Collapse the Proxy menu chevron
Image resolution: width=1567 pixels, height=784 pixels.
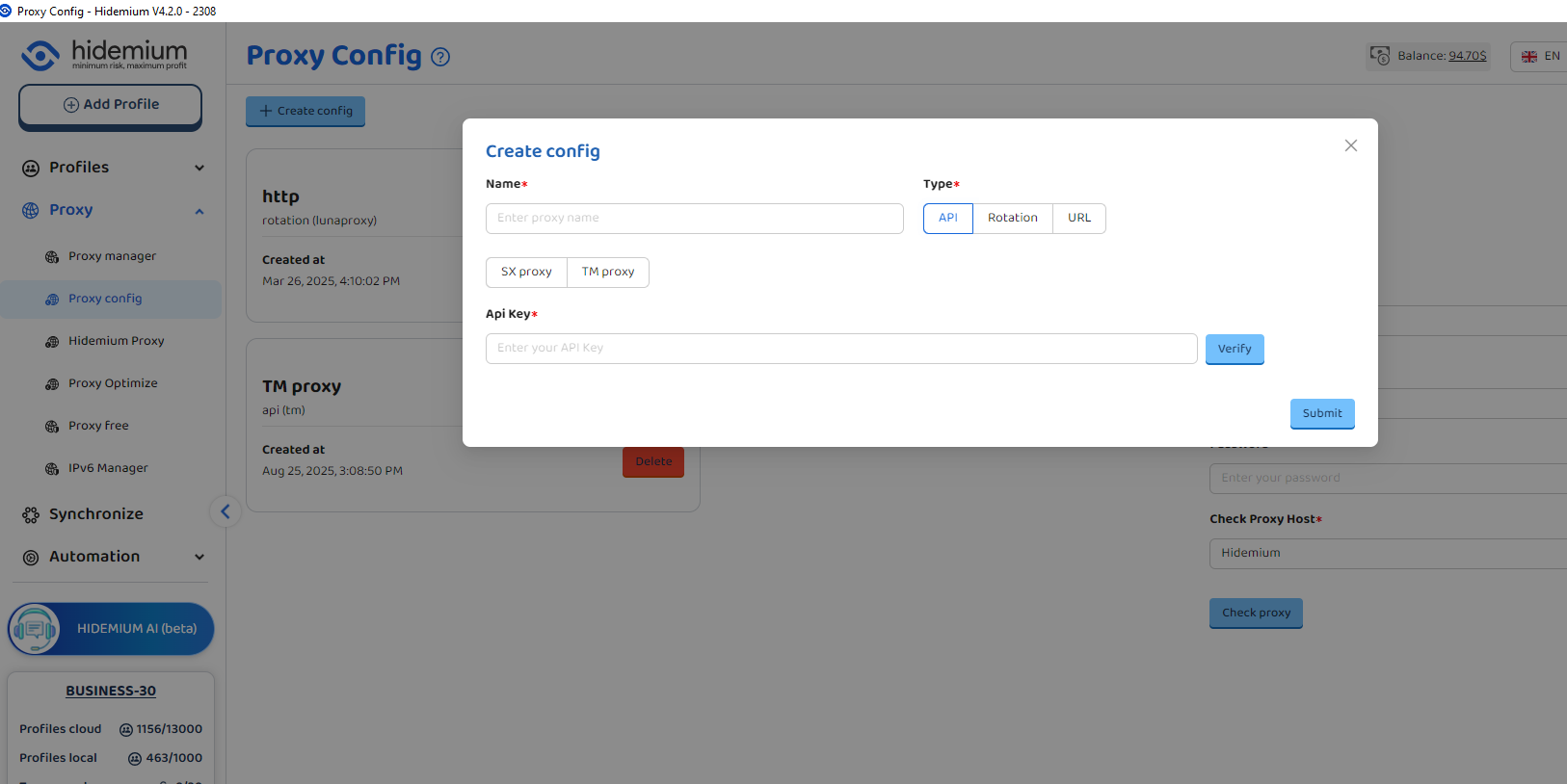tap(199, 211)
